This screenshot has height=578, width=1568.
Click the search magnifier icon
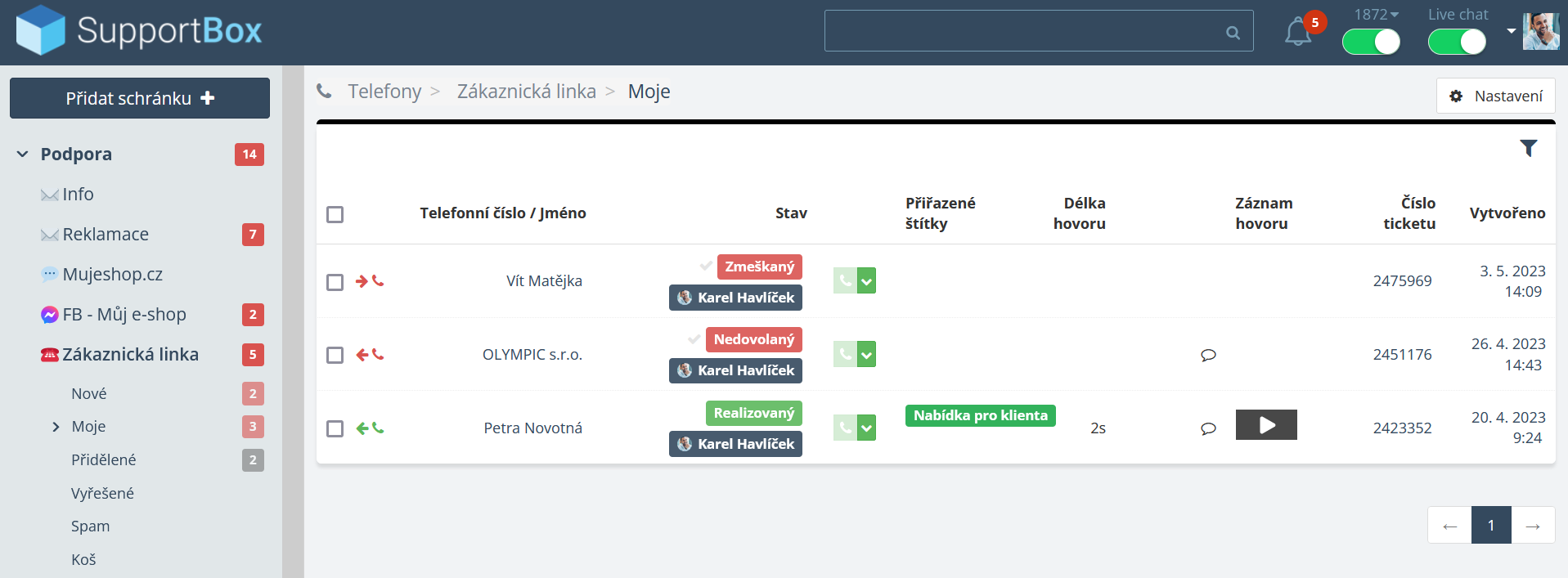[x=1233, y=33]
